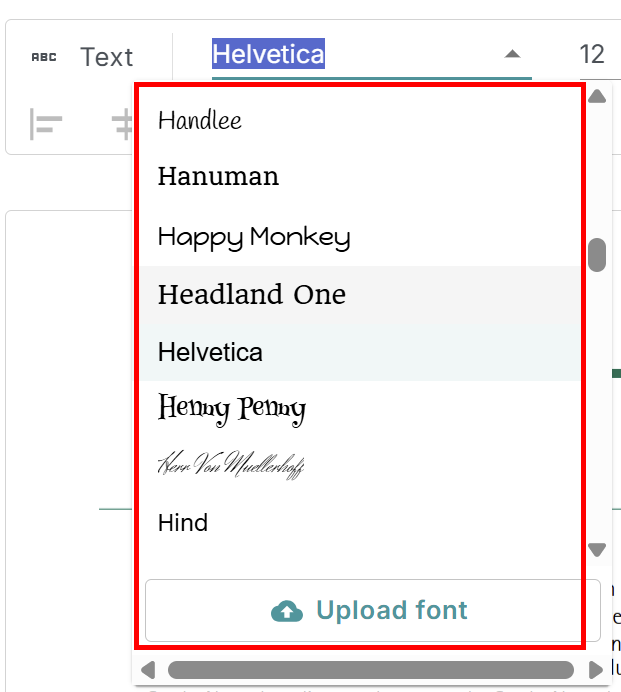Image resolution: width=621 pixels, height=692 pixels.
Task: Click the ABC Text tool icon
Action: pos(44,57)
